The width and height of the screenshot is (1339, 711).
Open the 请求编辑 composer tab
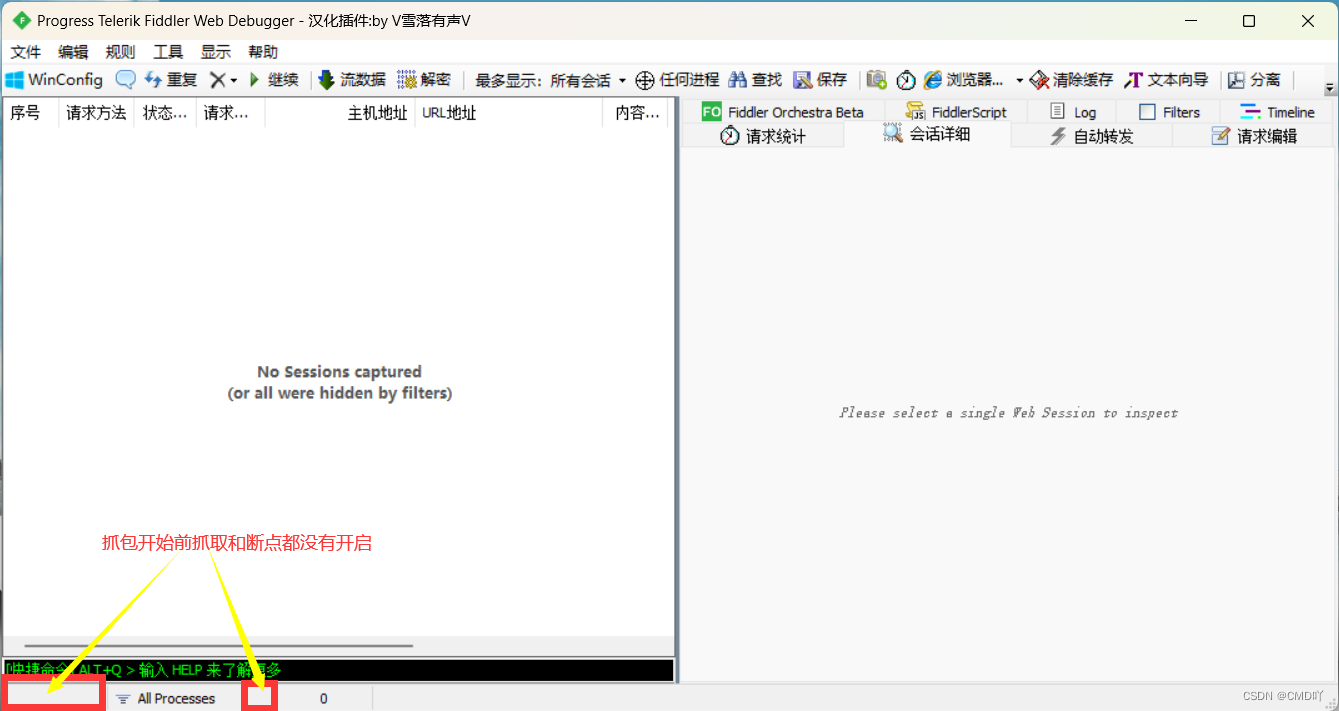pyautogui.click(x=1253, y=136)
